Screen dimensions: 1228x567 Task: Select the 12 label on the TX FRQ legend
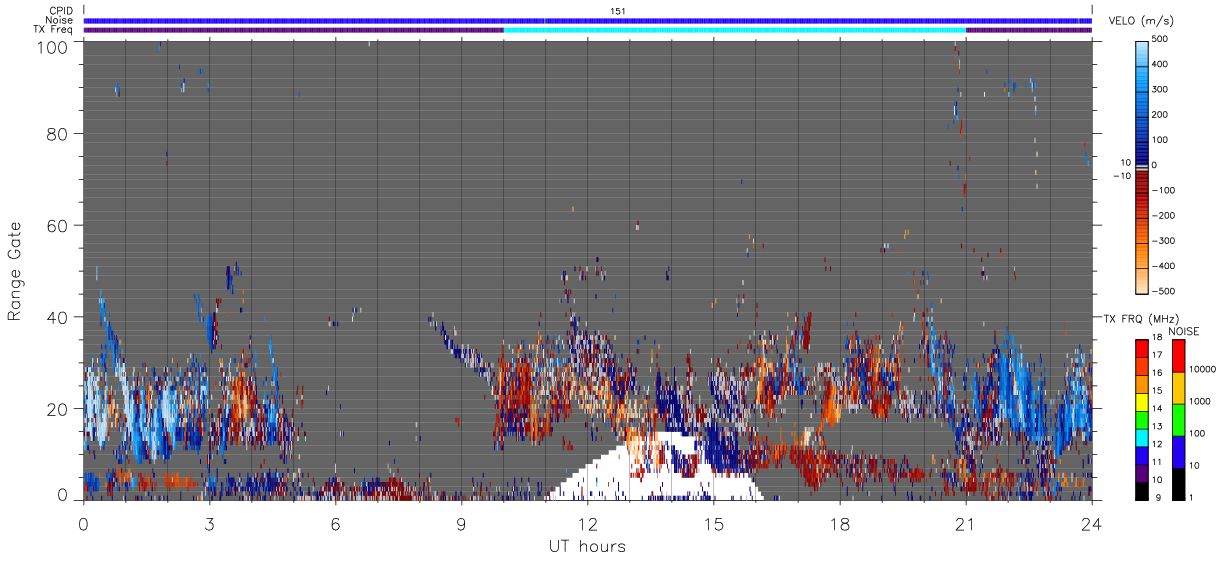1159,444
